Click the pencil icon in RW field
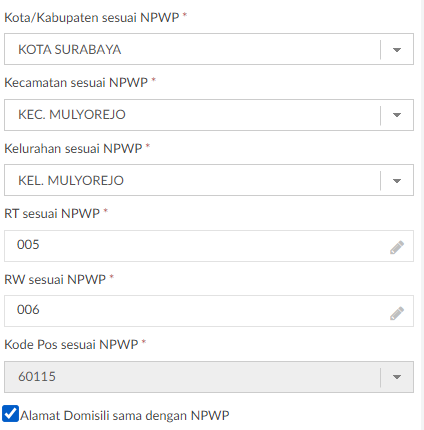Viewport: 424px width, 430px height. coord(397,313)
